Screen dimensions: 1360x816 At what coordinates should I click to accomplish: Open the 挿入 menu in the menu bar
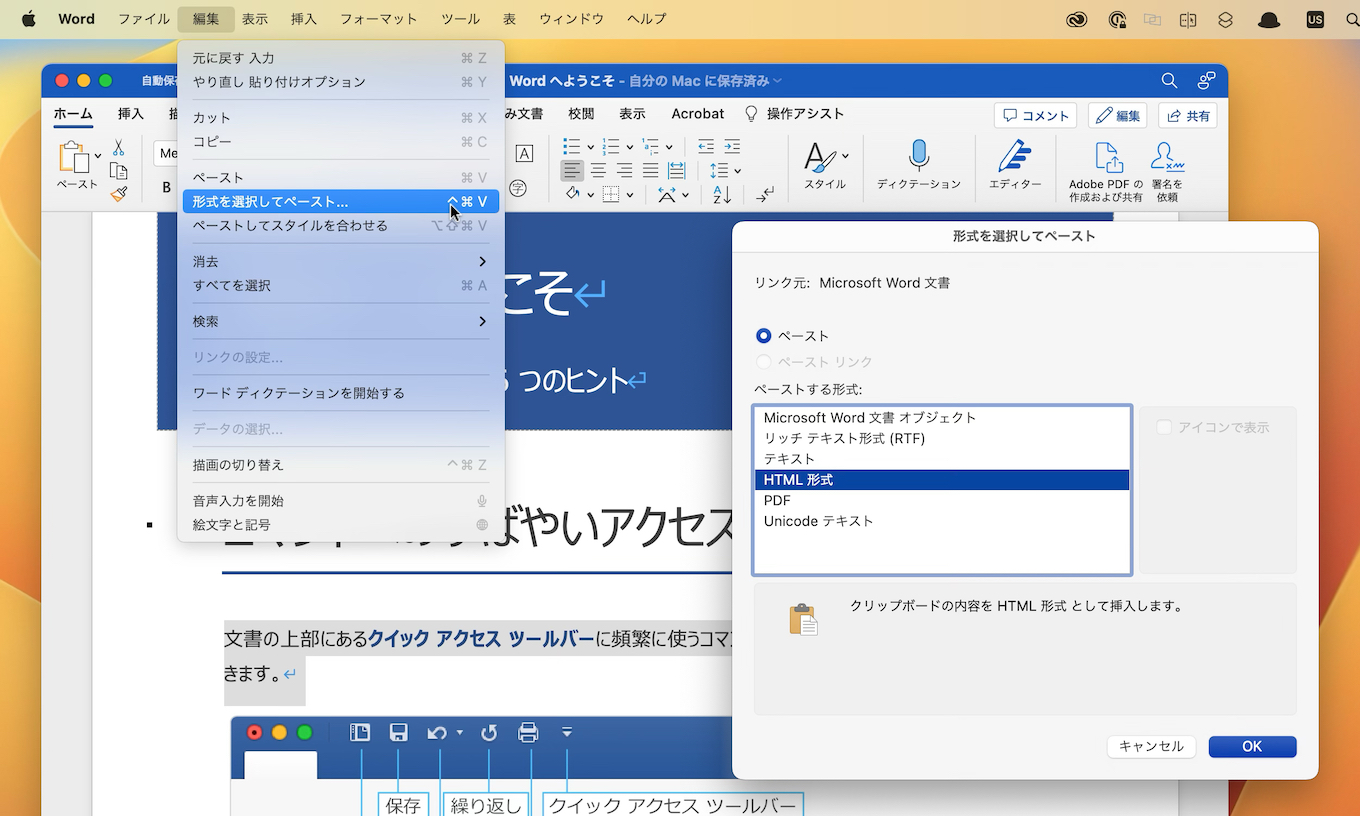click(303, 19)
